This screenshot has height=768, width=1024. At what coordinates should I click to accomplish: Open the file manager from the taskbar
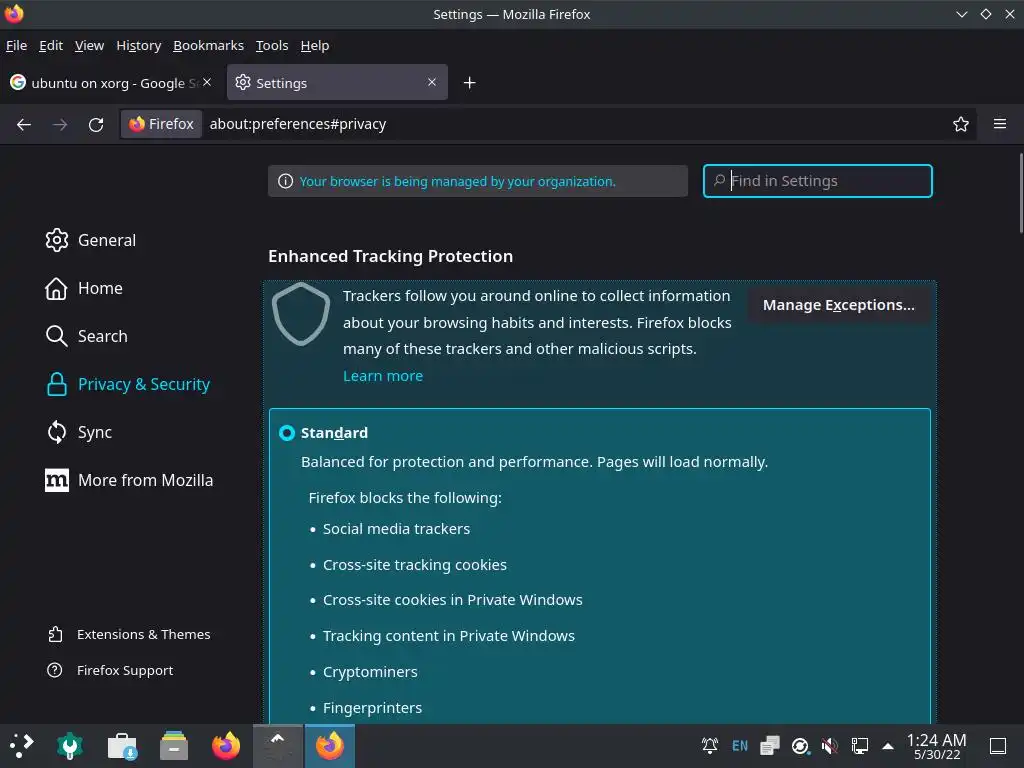pyautogui.click(x=174, y=746)
